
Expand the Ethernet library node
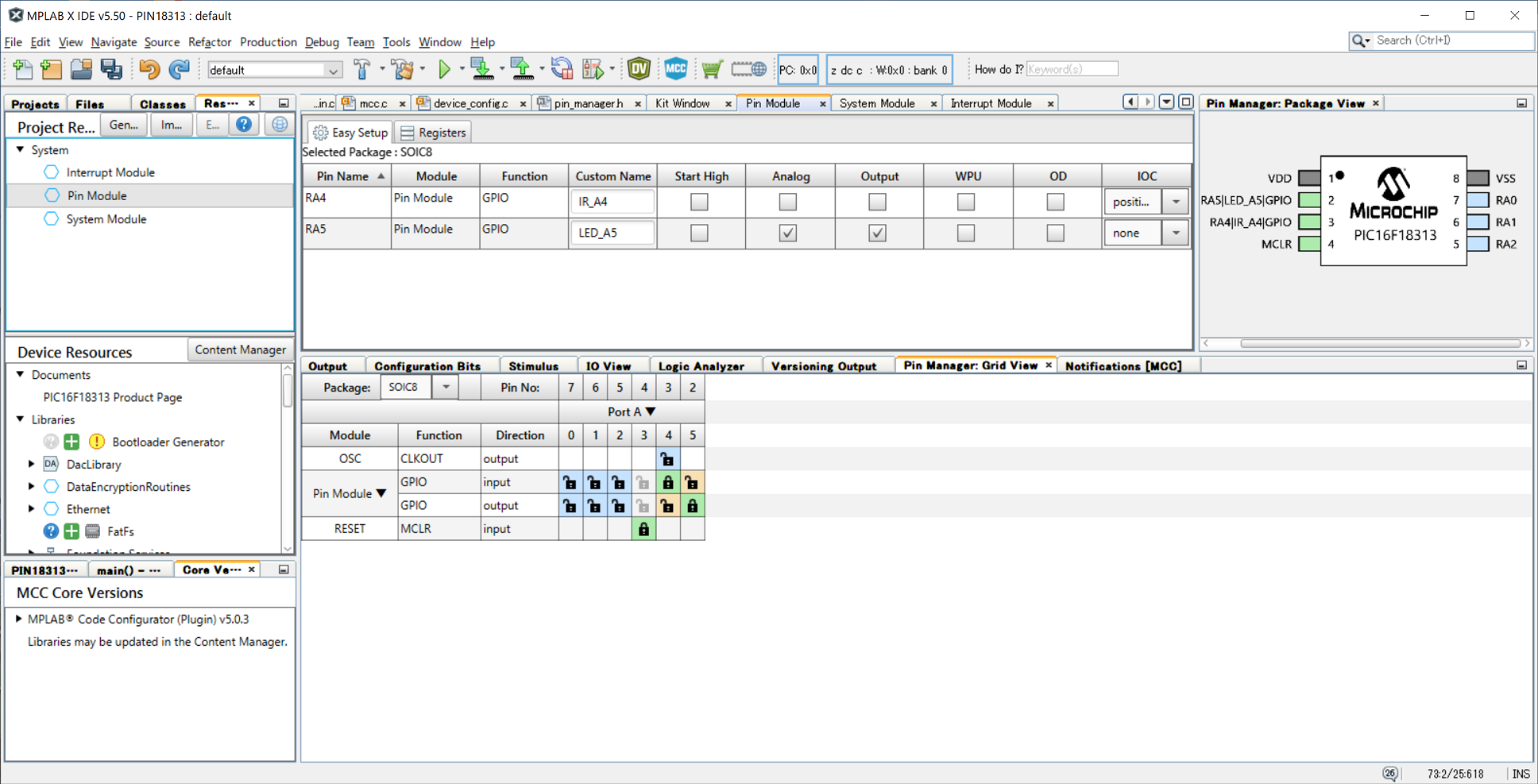tap(32, 508)
